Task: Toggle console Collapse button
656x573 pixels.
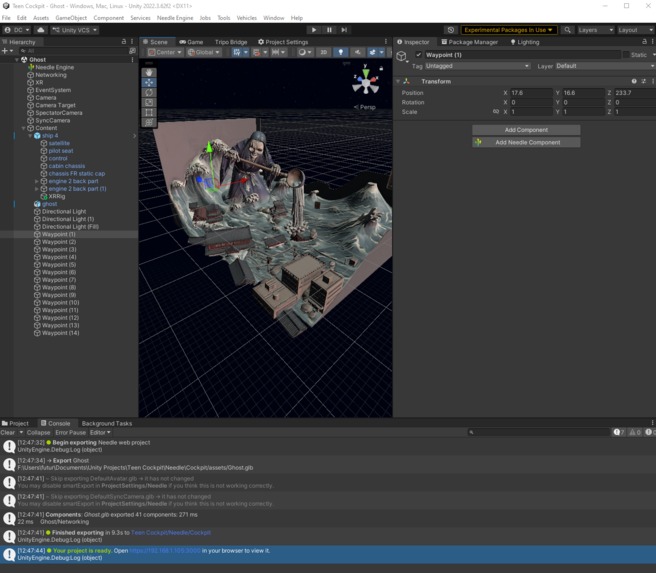Action: (x=38, y=432)
